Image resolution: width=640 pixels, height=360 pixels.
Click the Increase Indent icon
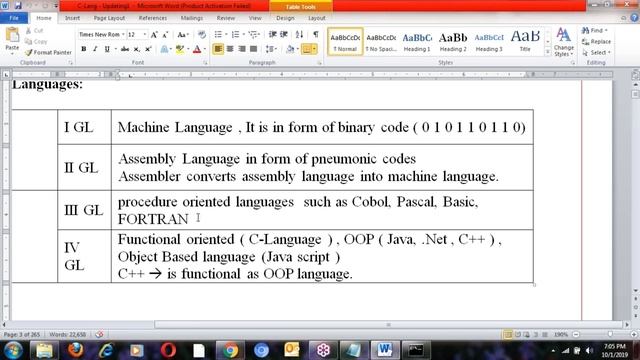tap(284, 35)
